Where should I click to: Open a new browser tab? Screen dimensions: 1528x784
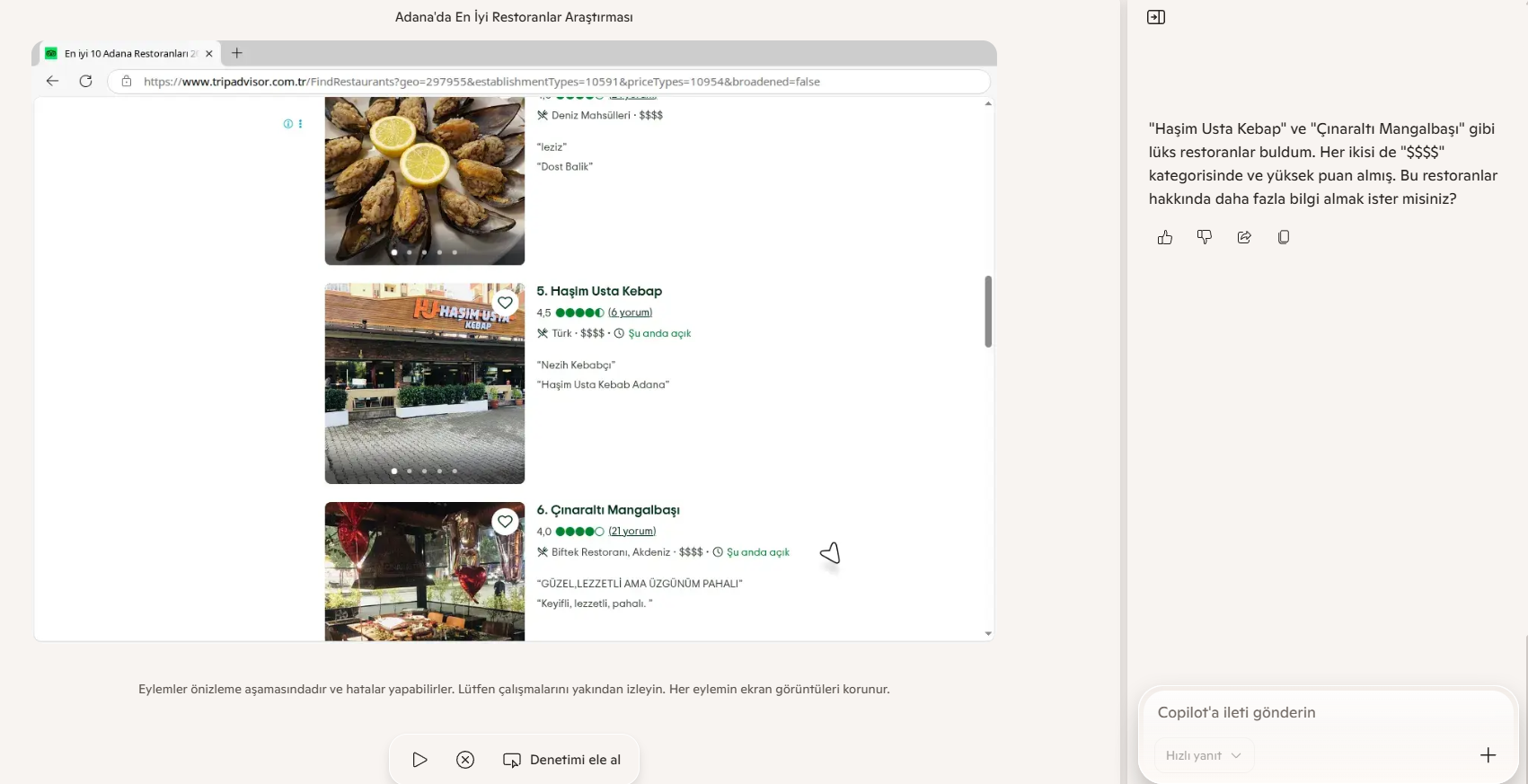click(x=237, y=53)
